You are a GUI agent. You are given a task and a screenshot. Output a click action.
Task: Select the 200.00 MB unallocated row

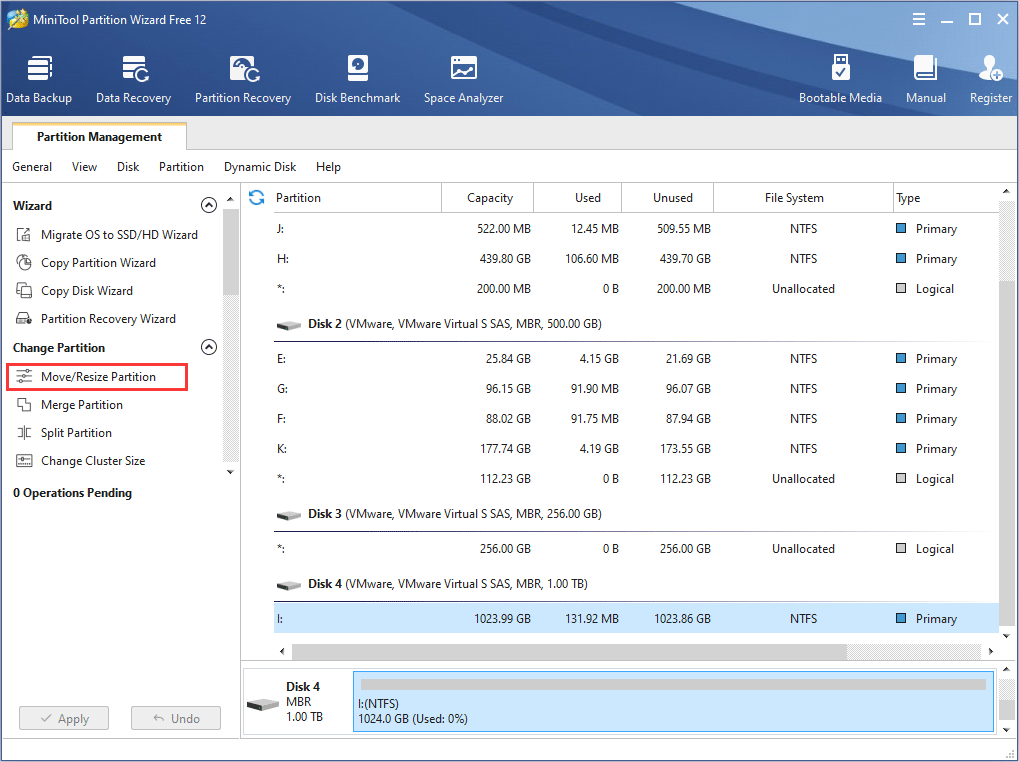click(x=636, y=288)
